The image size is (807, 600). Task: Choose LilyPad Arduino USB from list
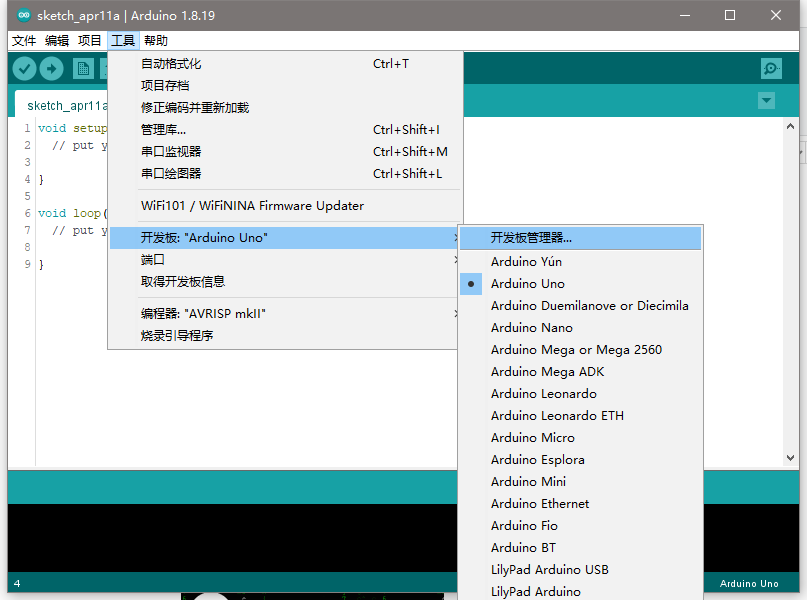click(x=581, y=570)
